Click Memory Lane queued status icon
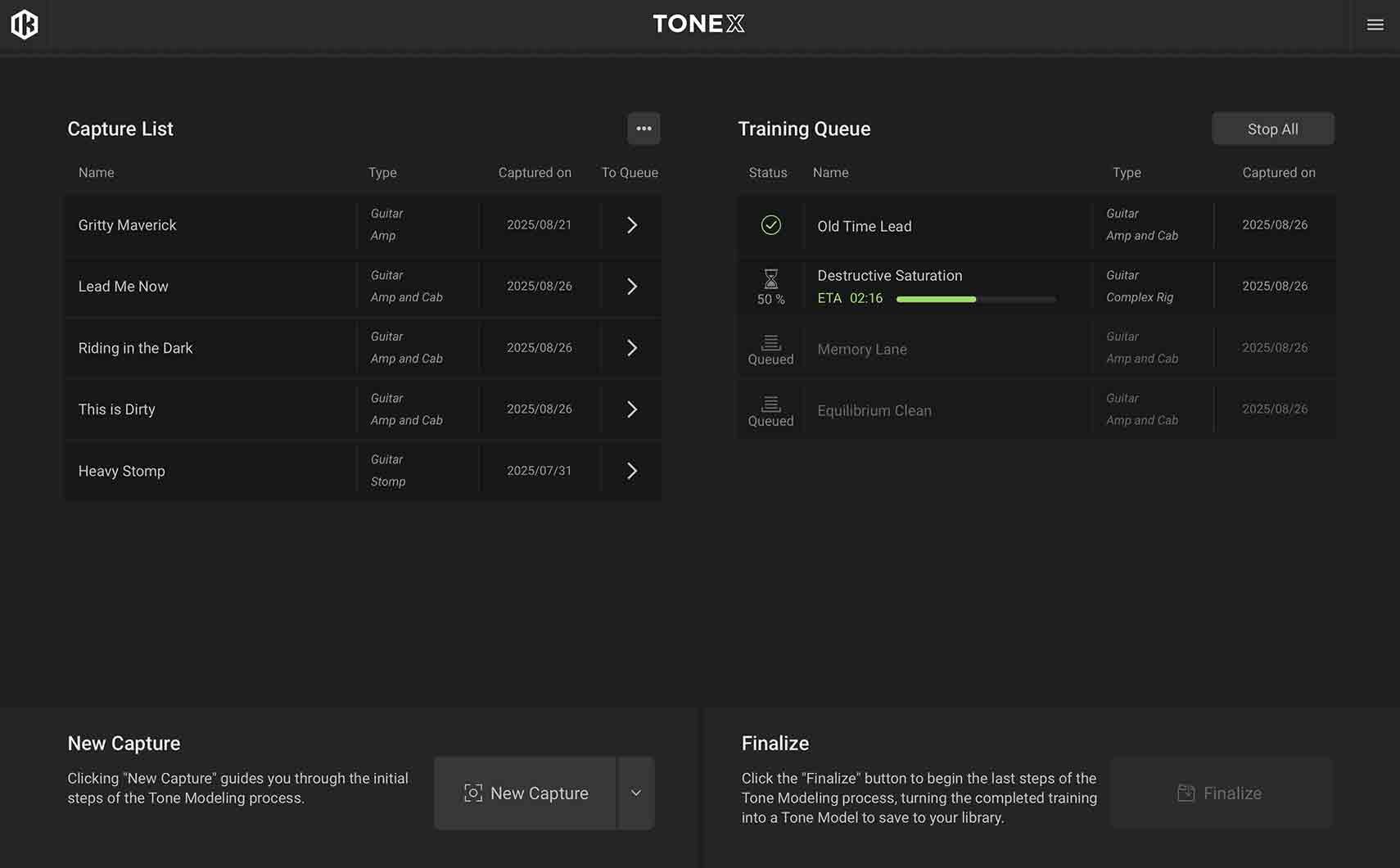 [770, 342]
